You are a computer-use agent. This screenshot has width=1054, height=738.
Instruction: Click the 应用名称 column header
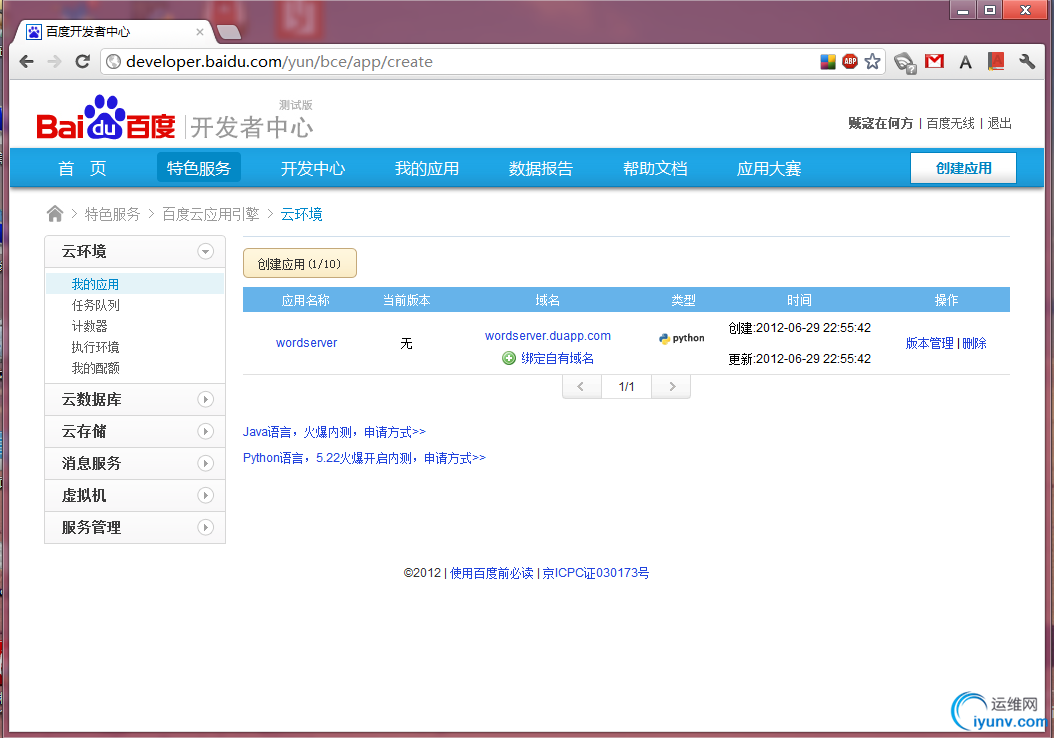306,300
